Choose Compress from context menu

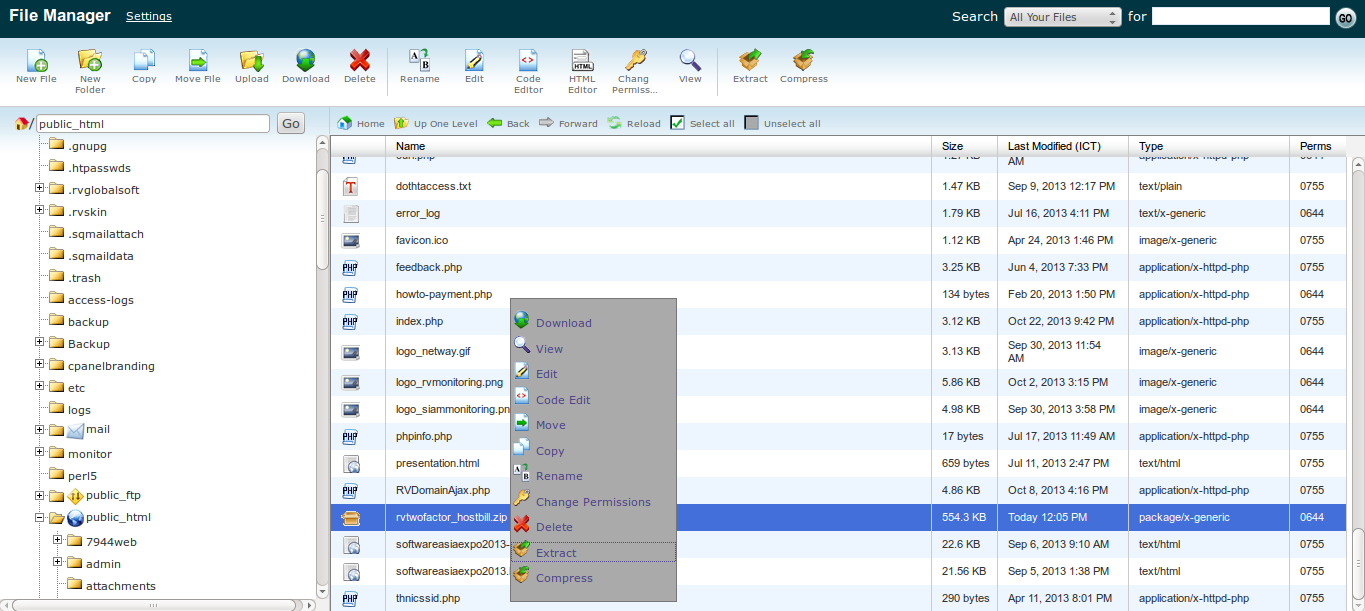tap(564, 578)
